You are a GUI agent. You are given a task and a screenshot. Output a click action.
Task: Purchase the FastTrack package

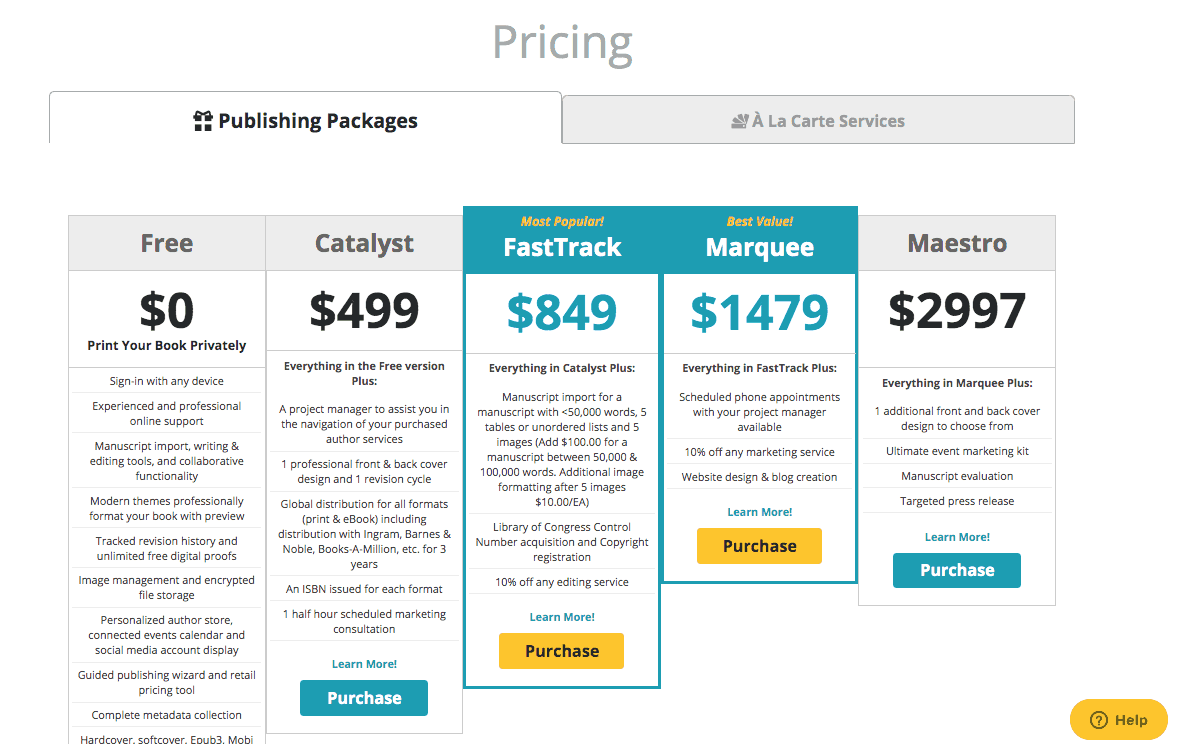pos(561,651)
